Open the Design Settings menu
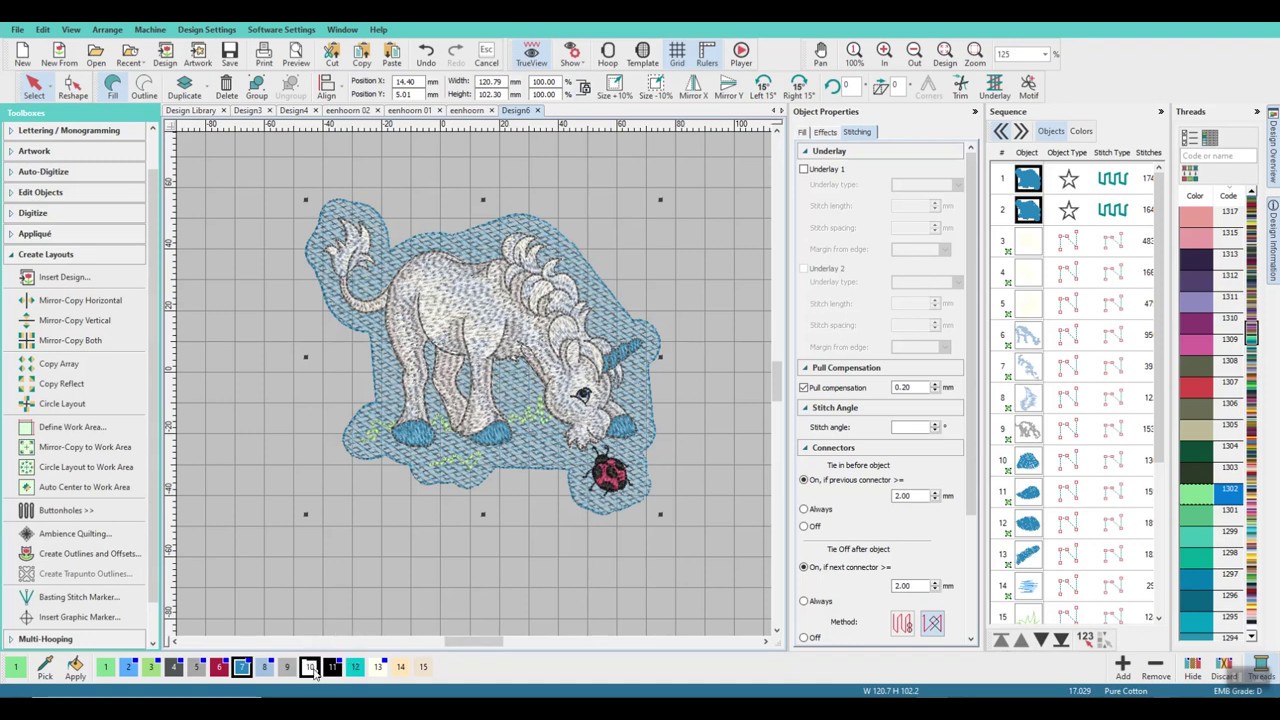Screen dimensions: 1280x720 click(207, 30)
